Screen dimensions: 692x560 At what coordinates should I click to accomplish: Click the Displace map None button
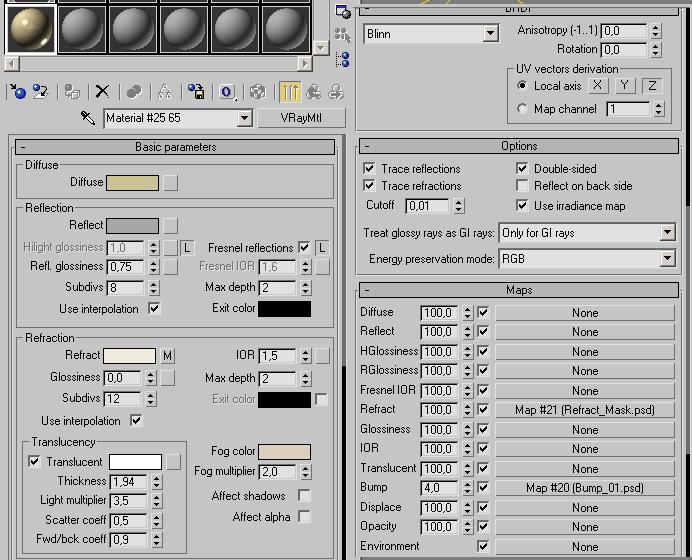(585, 507)
